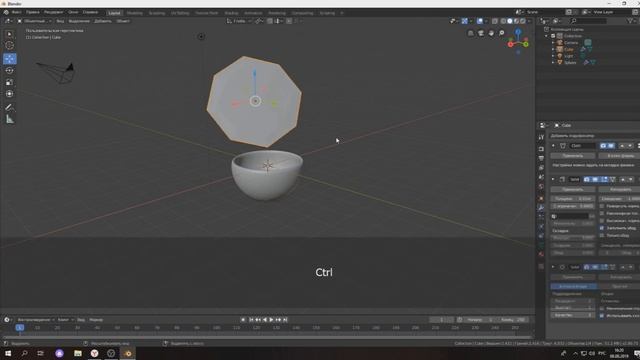This screenshot has height=360, width=640.
Task: Expand the Camera item in outliner
Action: 553,42
